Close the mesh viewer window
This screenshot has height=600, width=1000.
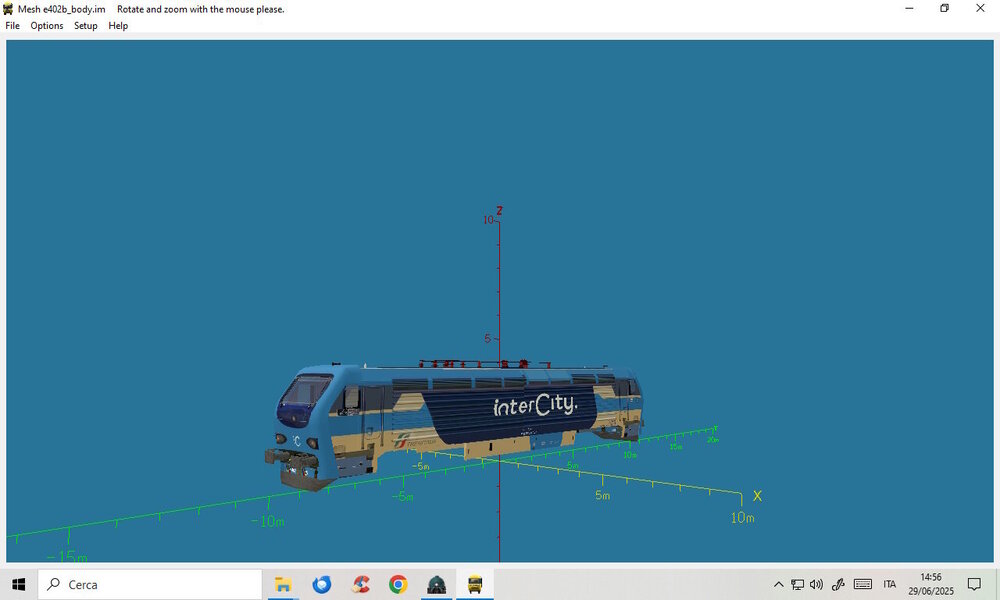(x=980, y=8)
